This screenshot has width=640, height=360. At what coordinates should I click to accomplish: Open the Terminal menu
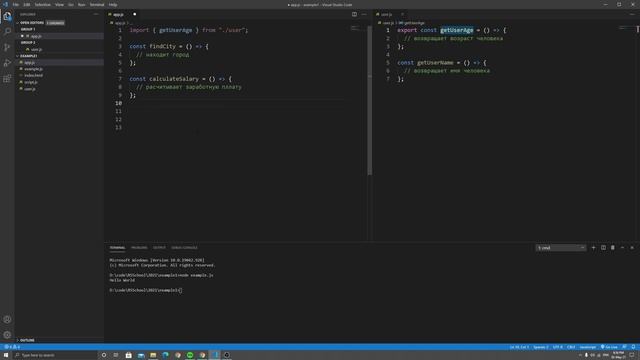(97, 4)
